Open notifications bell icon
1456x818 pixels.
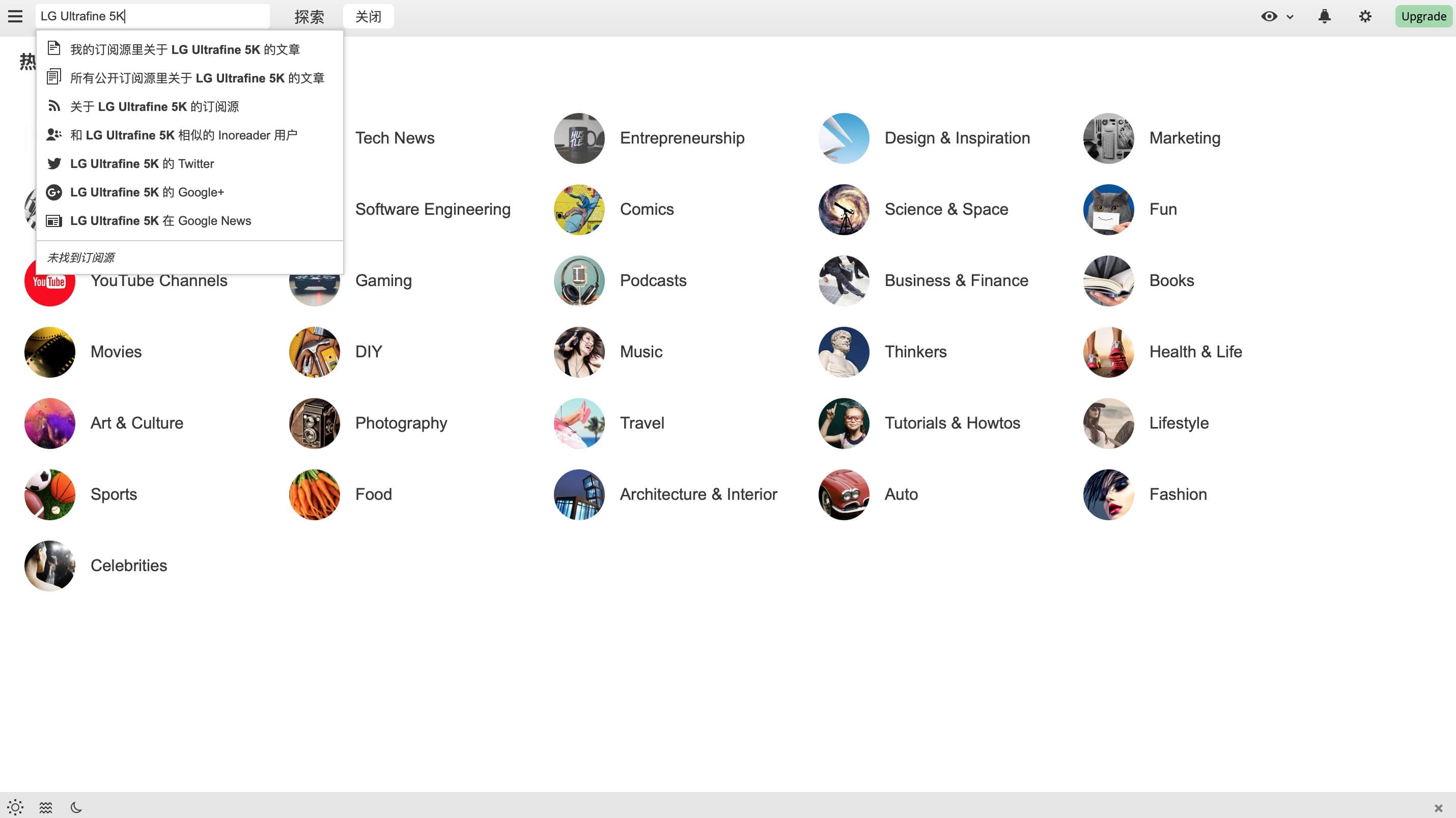point(1324,16)
